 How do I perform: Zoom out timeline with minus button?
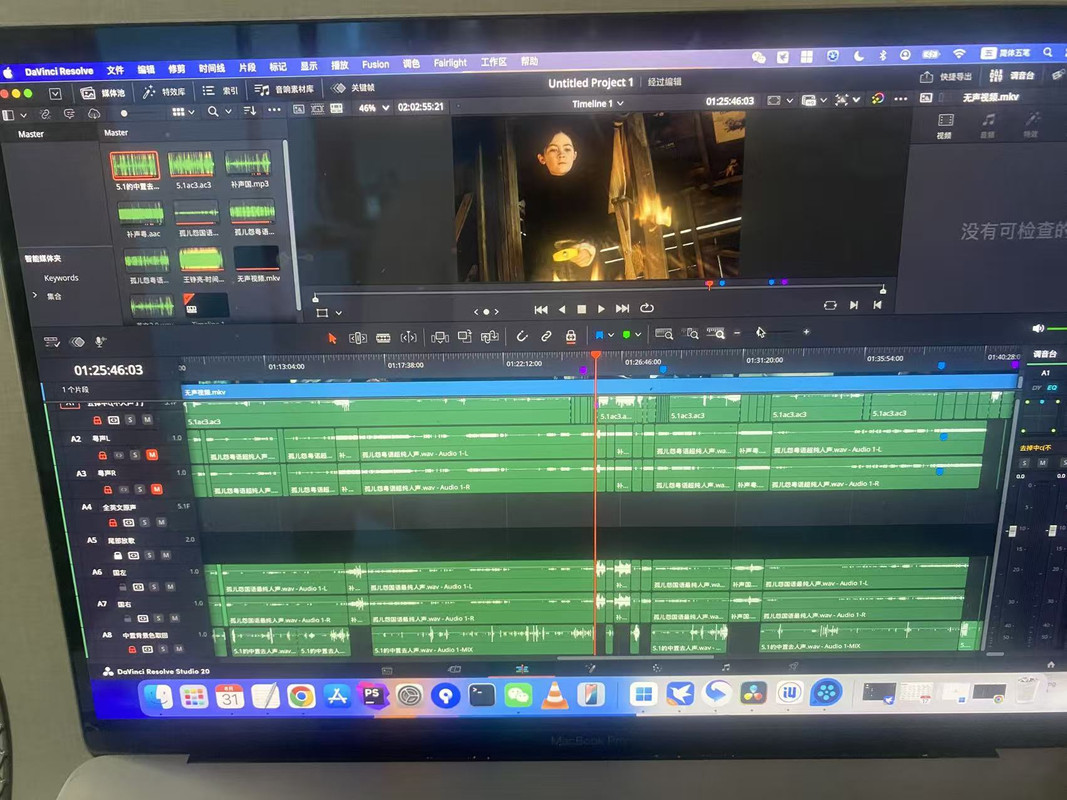(x=737, y=333)
